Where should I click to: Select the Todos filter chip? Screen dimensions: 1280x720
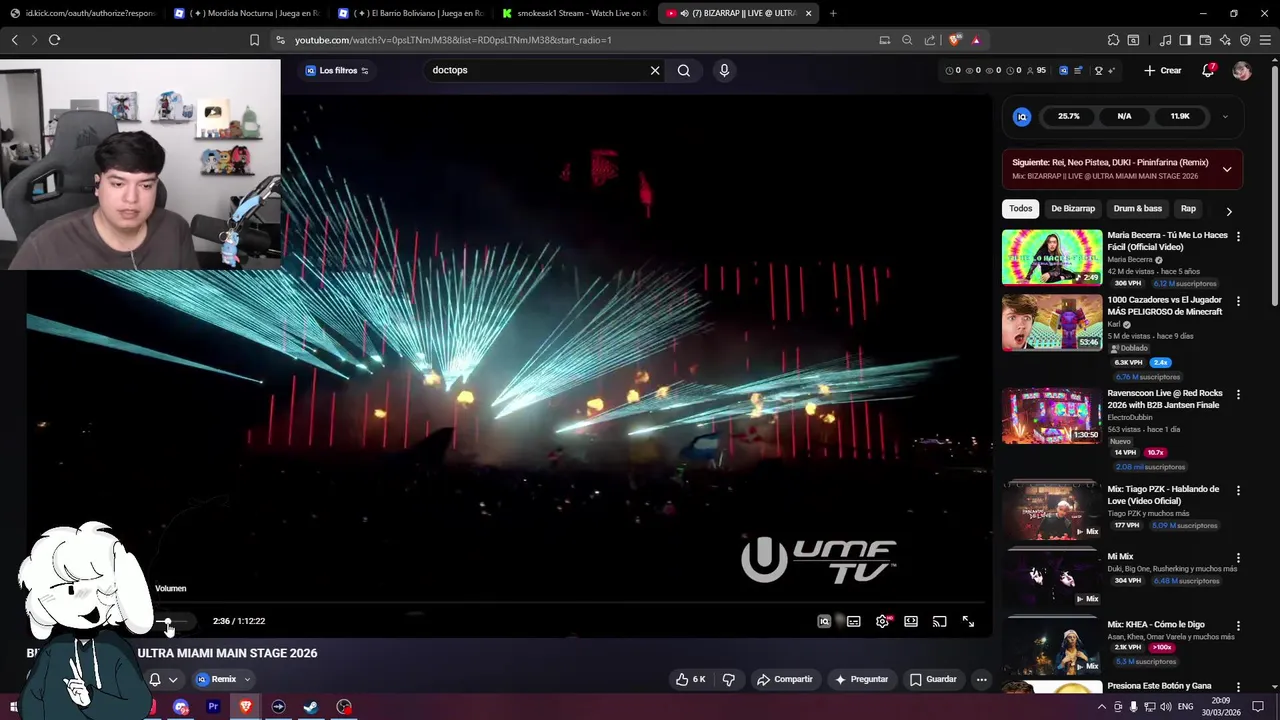pyautogui.click(x=1020, y=208)
